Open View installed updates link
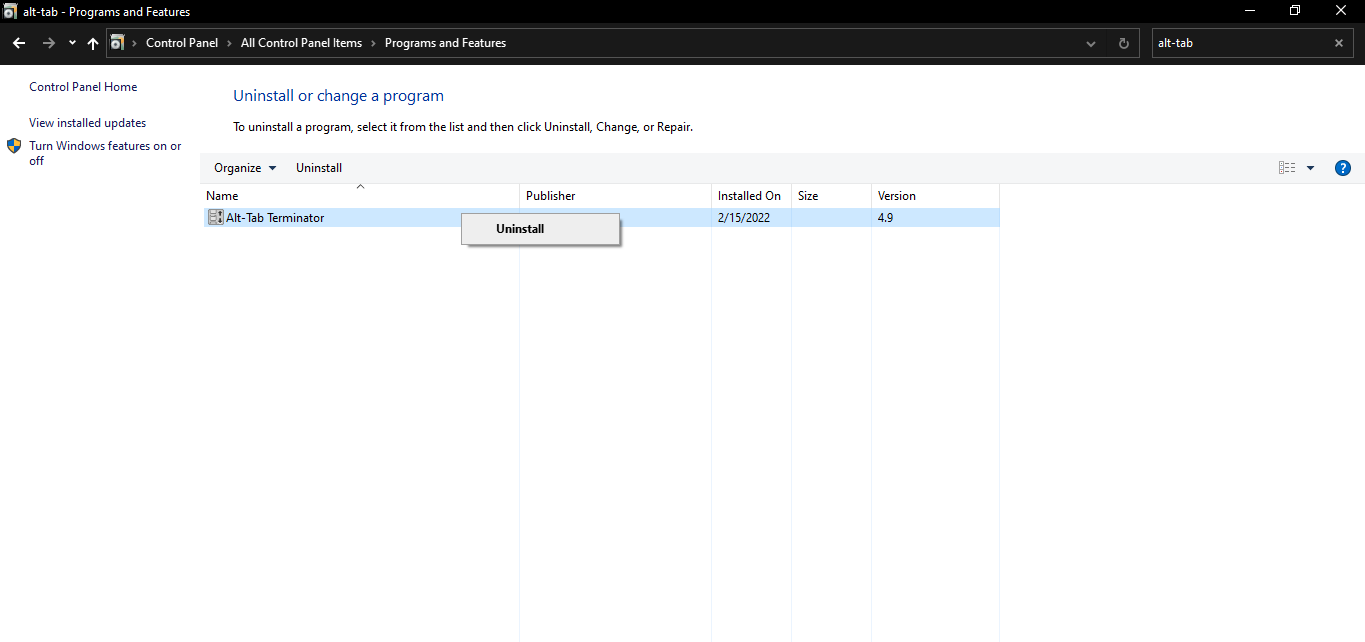Screen dimensions: 1365x642 (x=87, y=123)
